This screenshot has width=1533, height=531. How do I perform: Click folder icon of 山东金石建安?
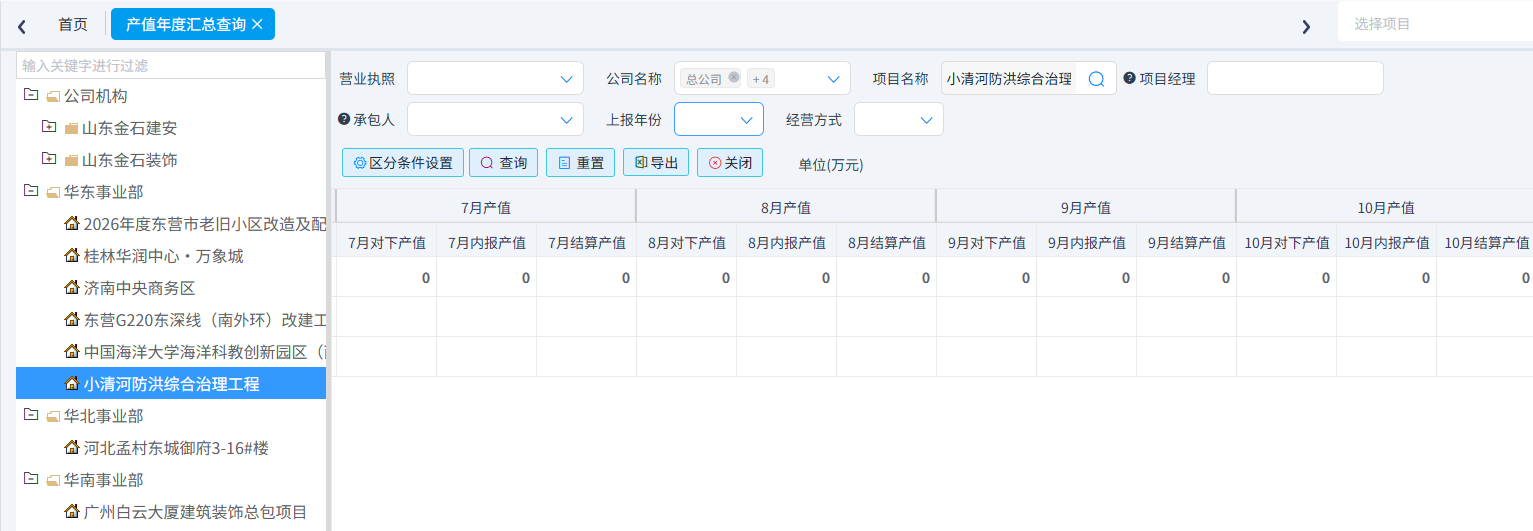tap(71, 128)
